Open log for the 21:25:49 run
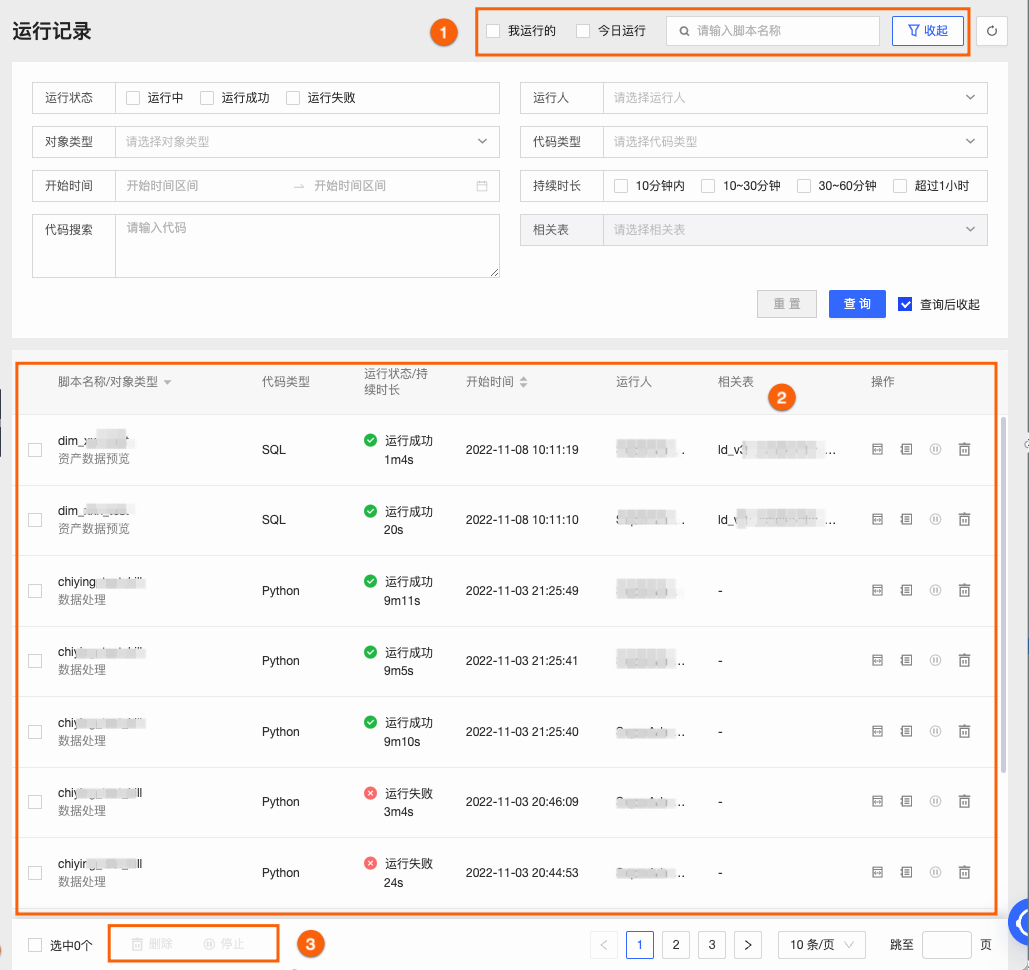Image resolution: width=1029 pixels, height=970 pixels. point(906,591)
